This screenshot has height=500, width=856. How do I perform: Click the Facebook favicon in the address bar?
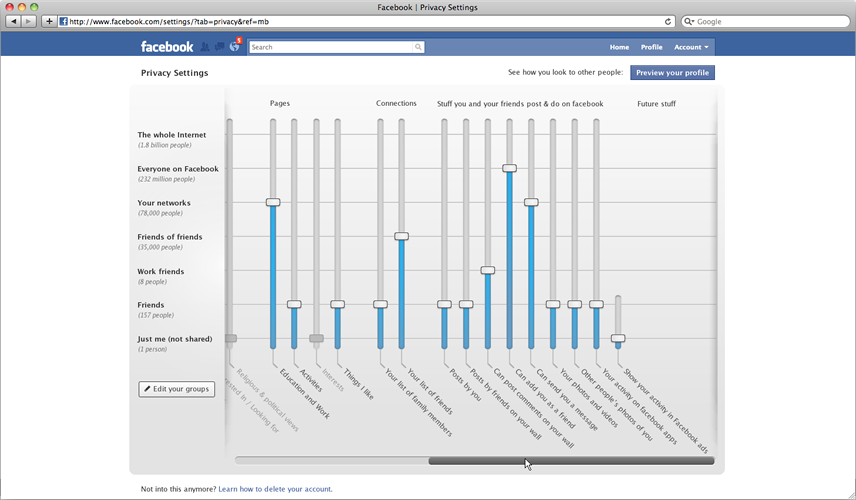tap(63, 21)
